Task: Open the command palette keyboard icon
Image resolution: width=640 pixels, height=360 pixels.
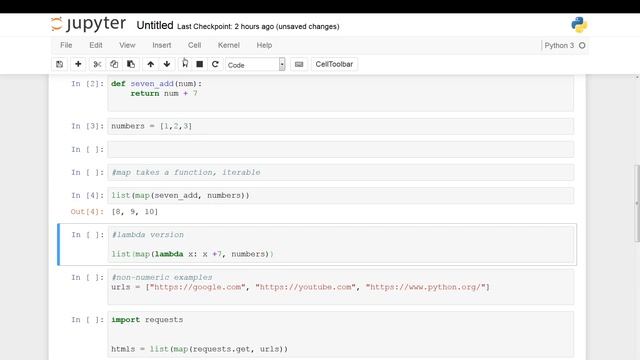Action: pos(299,64)
